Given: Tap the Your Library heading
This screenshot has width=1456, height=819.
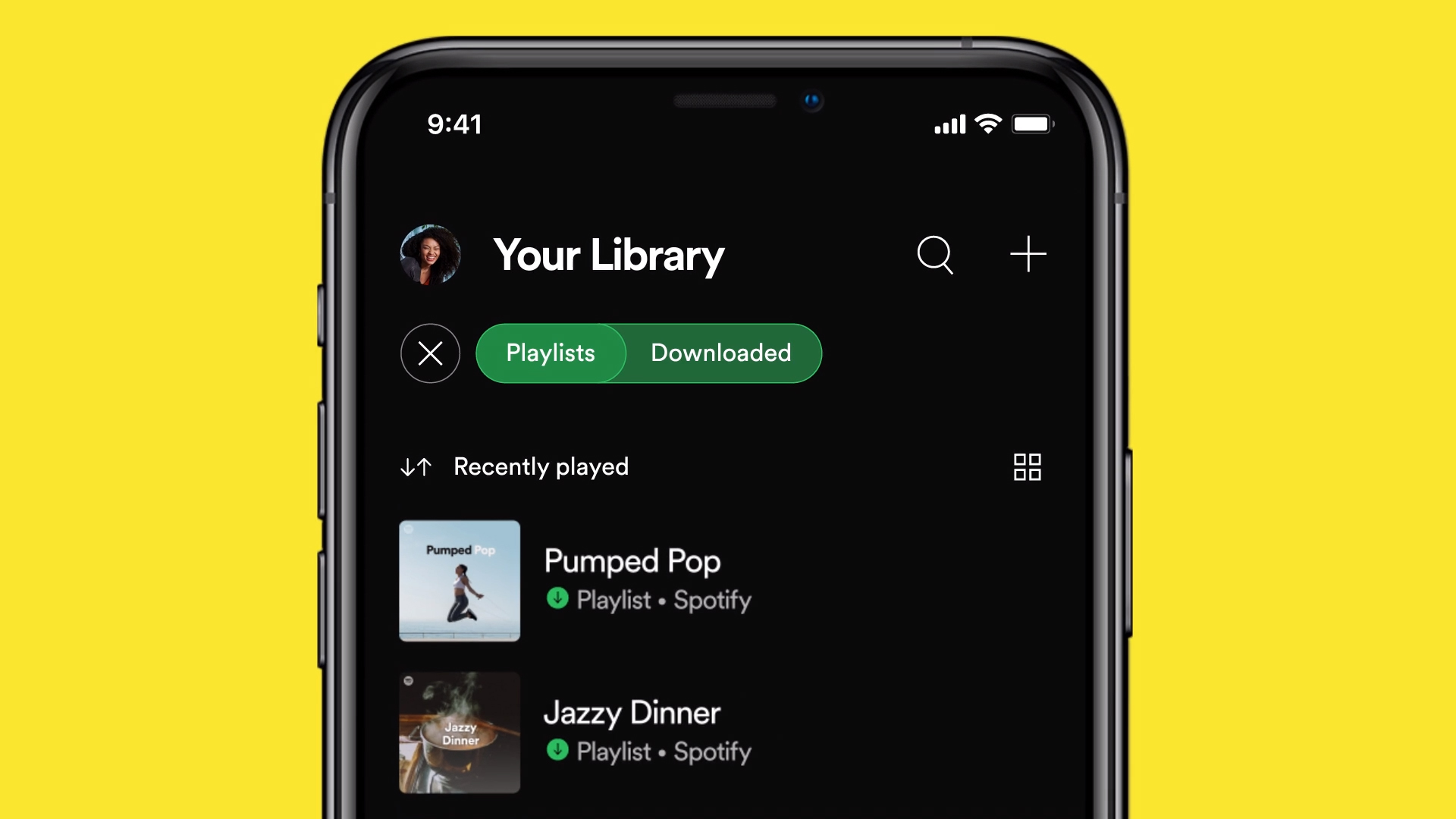Looking at the screenshot, I should 608,253.
